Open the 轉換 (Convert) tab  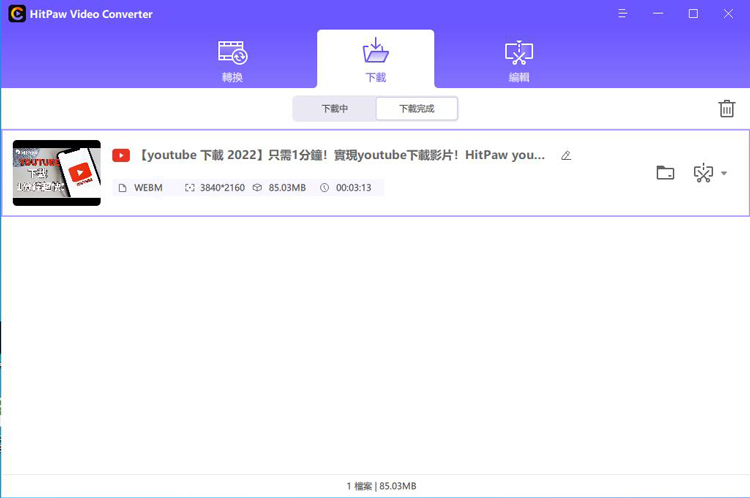coord(232,61)
